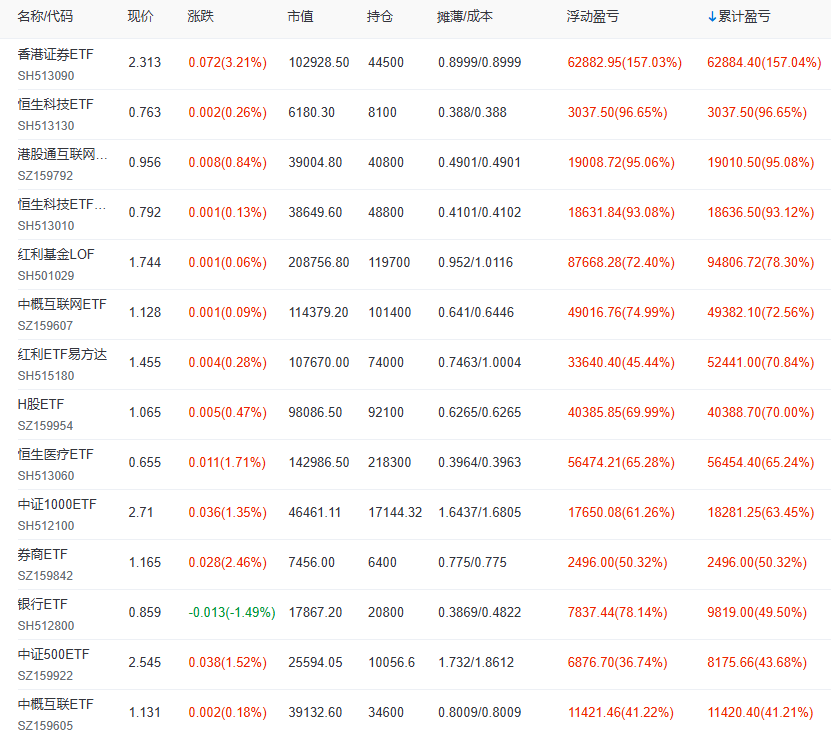
Task: Click price 1.065 for H股ETF
Action: pyautogui.click(x=145, y=412)
